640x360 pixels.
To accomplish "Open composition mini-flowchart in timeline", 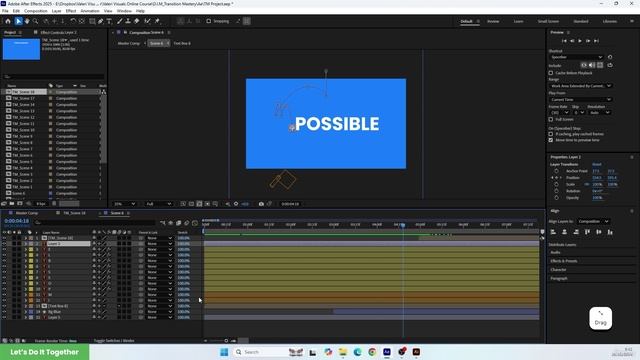I will pyautogui.click(x=163, y=223).
